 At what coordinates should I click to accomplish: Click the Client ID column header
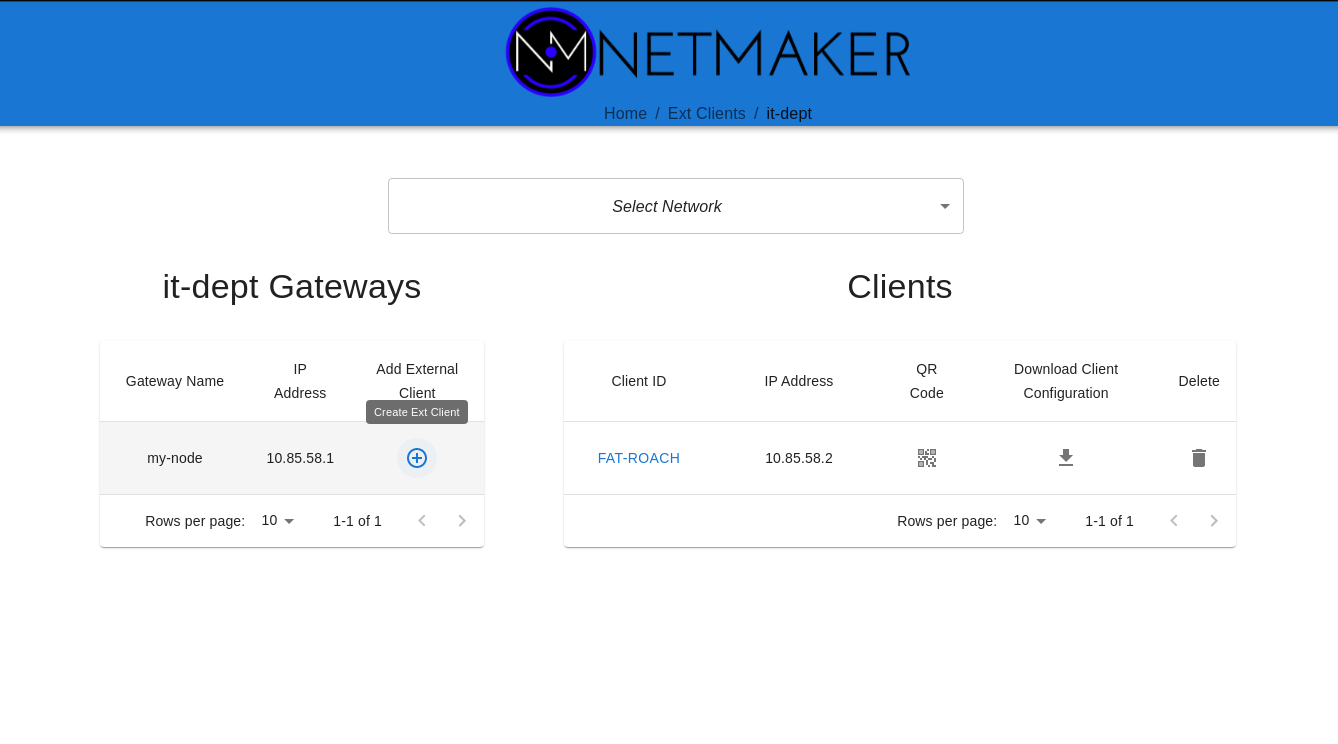pyautogui.click(x=638, y=381)
